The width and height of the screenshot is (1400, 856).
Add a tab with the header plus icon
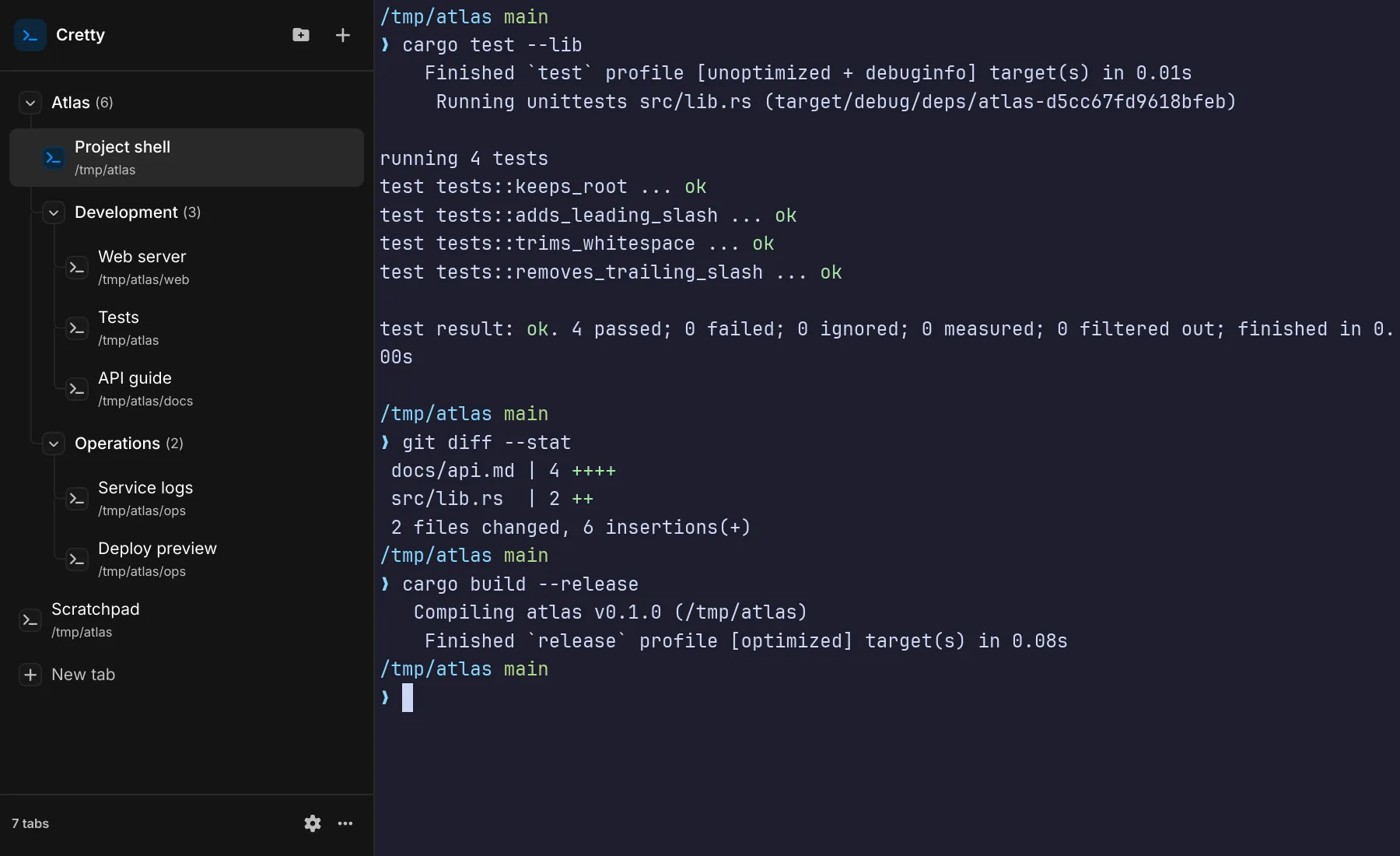(x=343, y=35)
